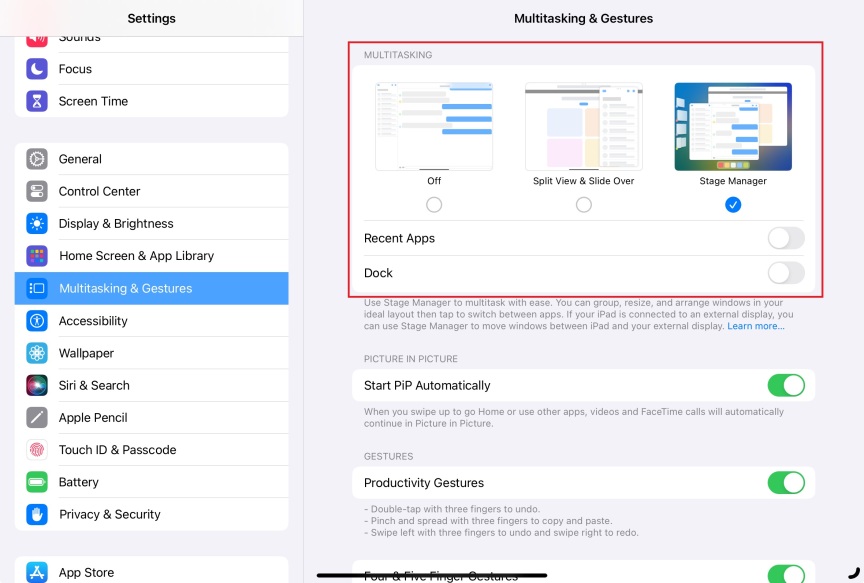Open Privacy & Security settings
The width and height of the screenshot is (864, 583).
pos(109,515)
